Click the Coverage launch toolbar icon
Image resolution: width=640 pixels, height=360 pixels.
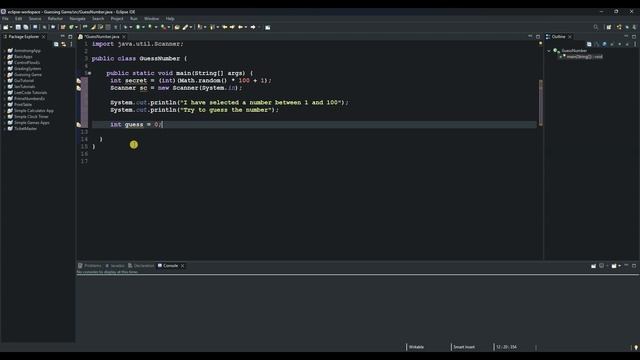150,27
